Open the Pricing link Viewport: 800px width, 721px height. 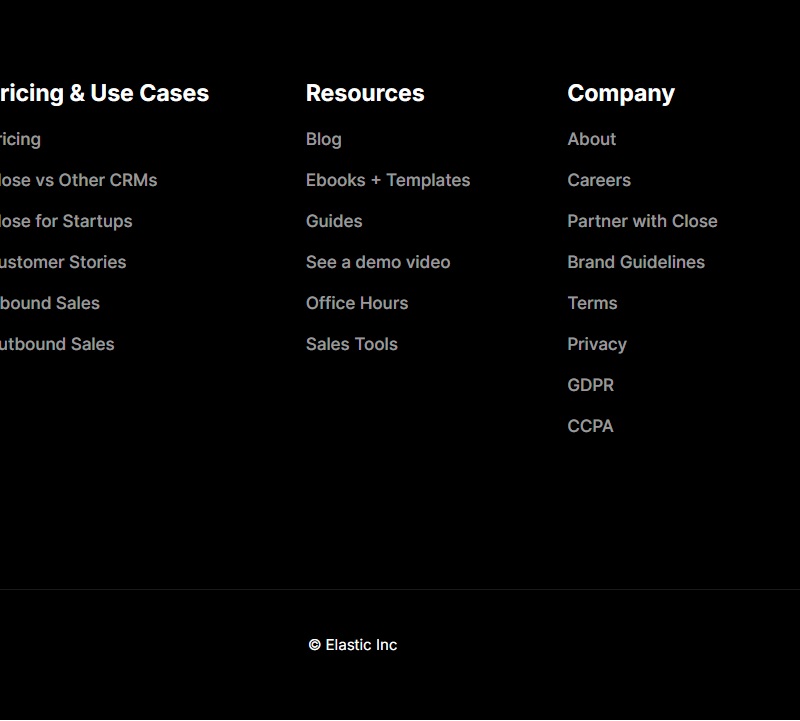pyautogui.click(x=20, y=139)
